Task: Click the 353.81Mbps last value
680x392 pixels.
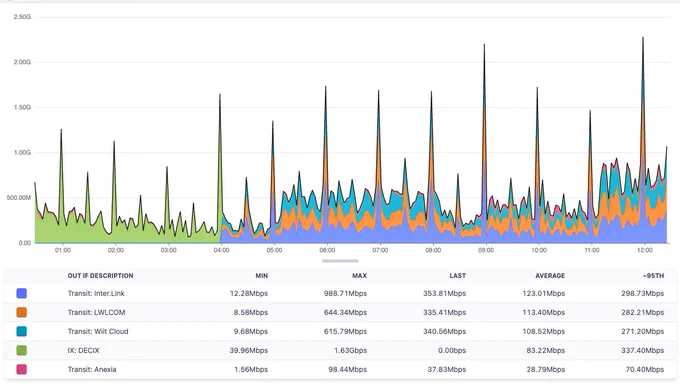Action: (x=445, y=294)
